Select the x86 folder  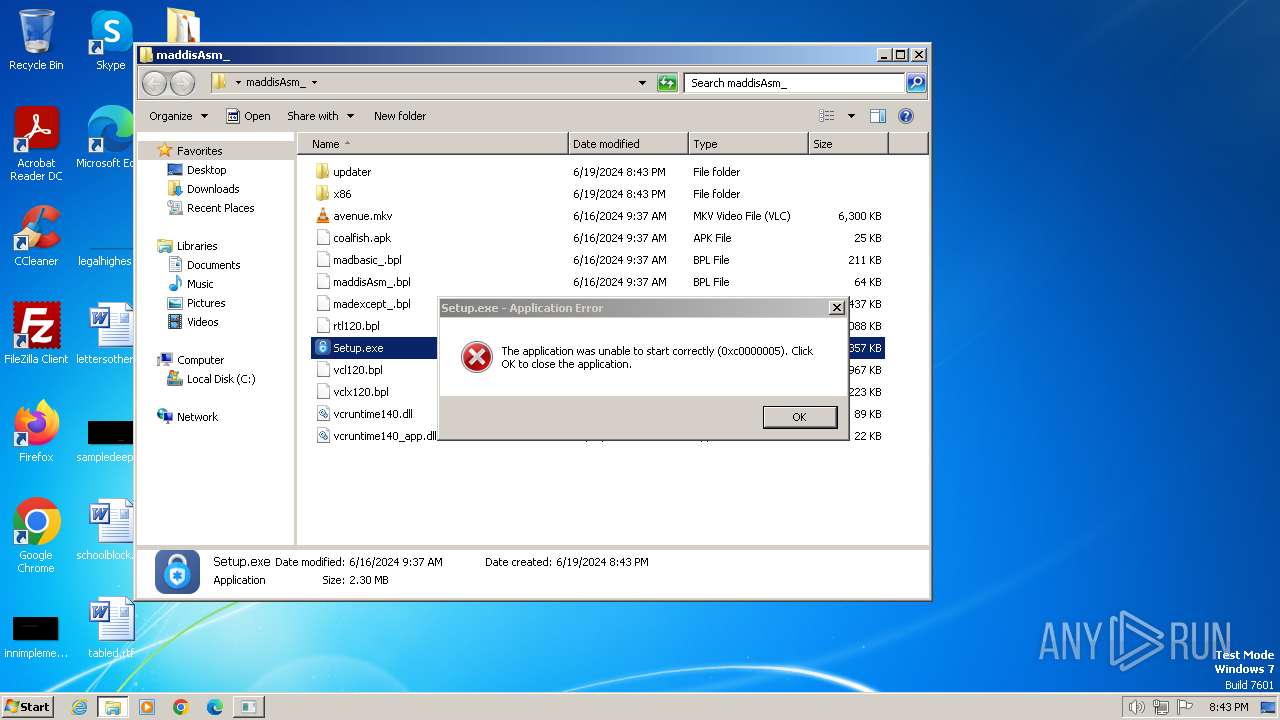[x=342, y=194]
